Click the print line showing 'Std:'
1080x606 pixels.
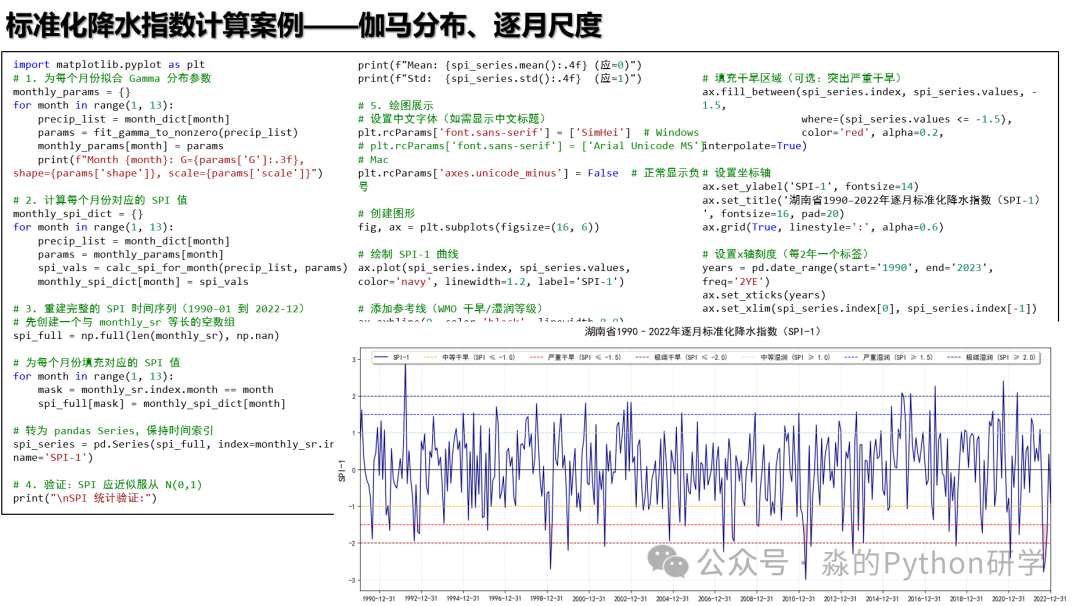[499, 79]
